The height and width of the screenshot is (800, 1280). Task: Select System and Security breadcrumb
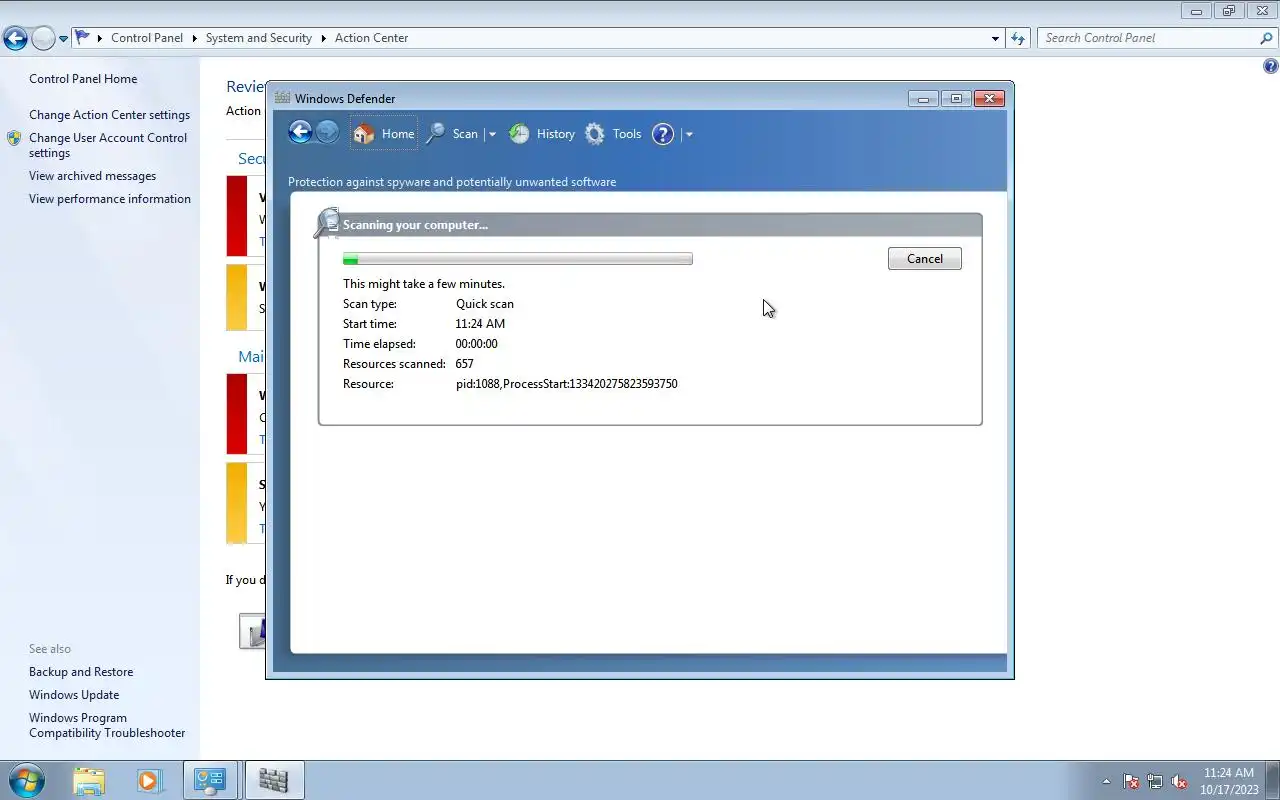pos(259,38)
